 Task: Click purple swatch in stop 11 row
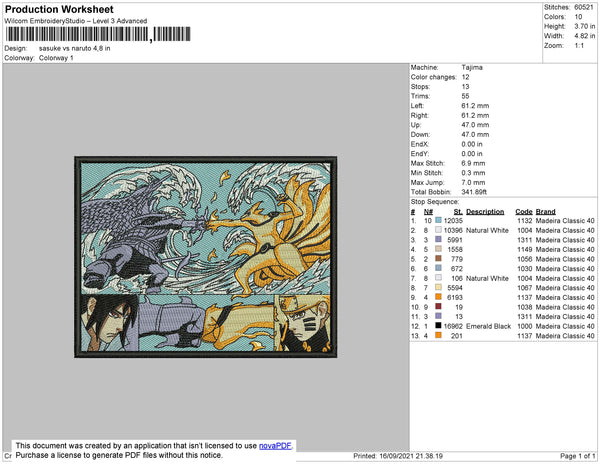[x=438, y=316]
